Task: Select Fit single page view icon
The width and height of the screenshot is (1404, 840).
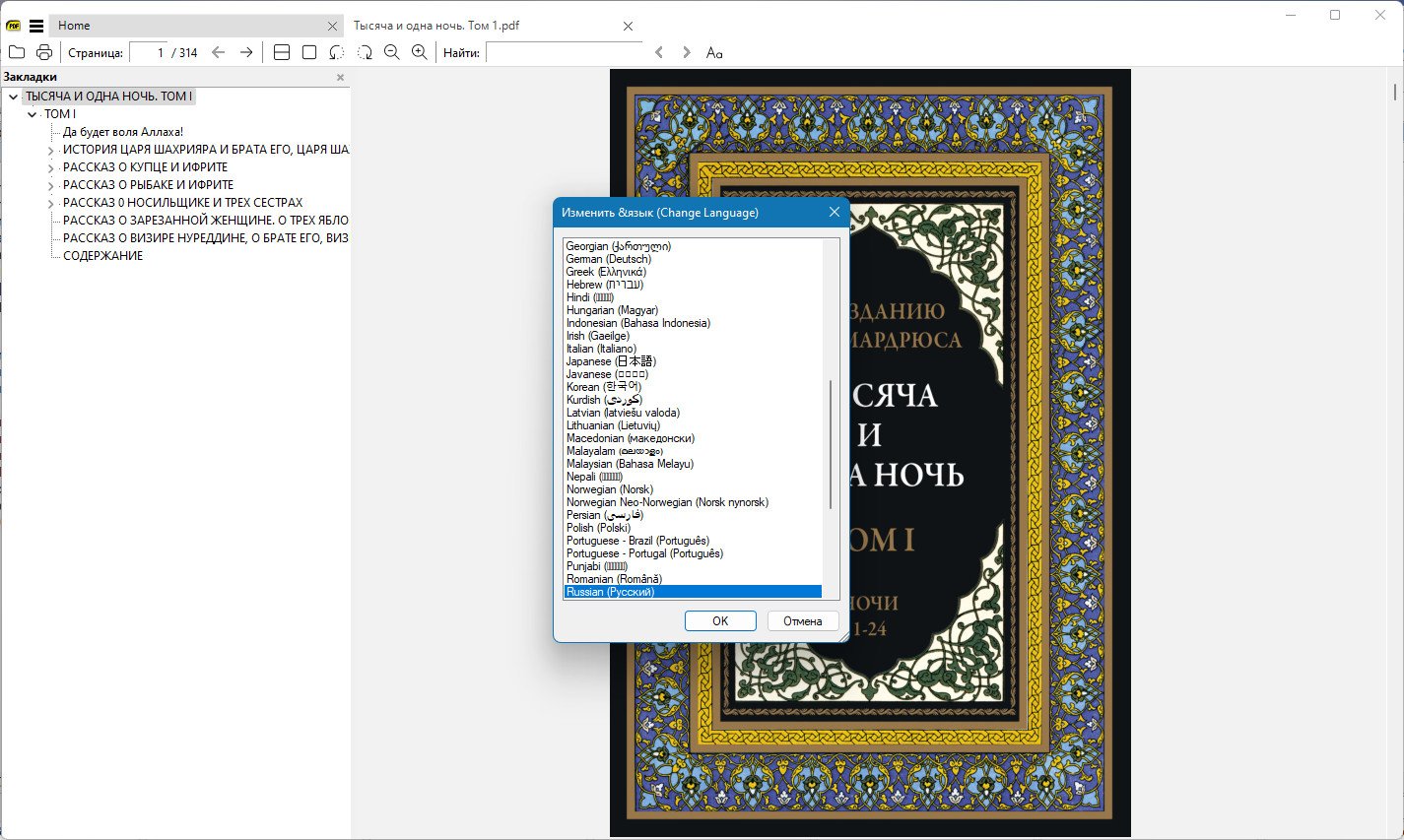Action: pyautogui.click(x=309, y=52)
